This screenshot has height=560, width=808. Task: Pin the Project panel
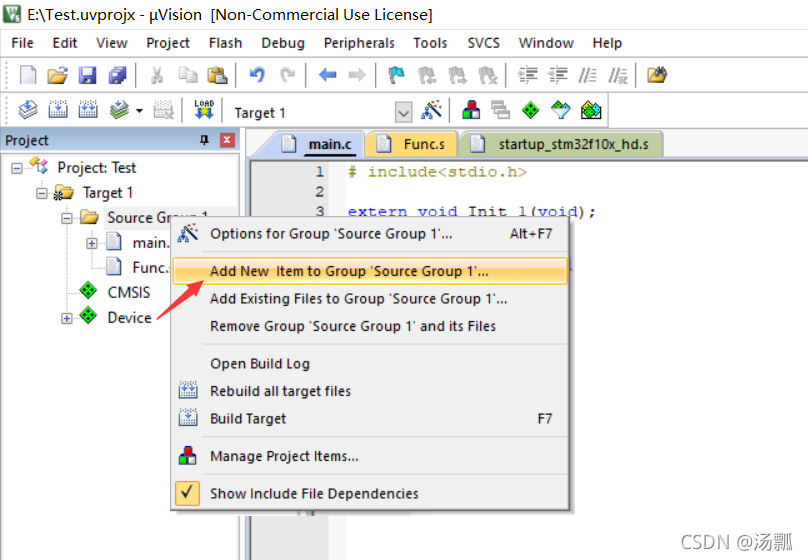[205, 140]
